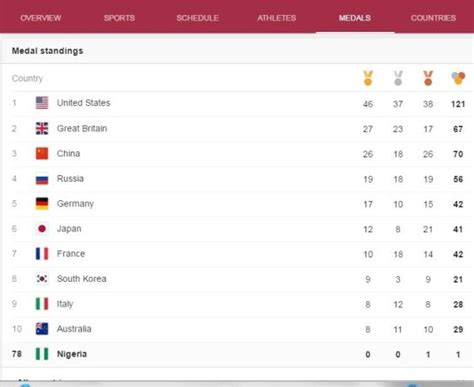Click the South Korea flag icon
474x387 pixels.
click(x=42, y=279)
